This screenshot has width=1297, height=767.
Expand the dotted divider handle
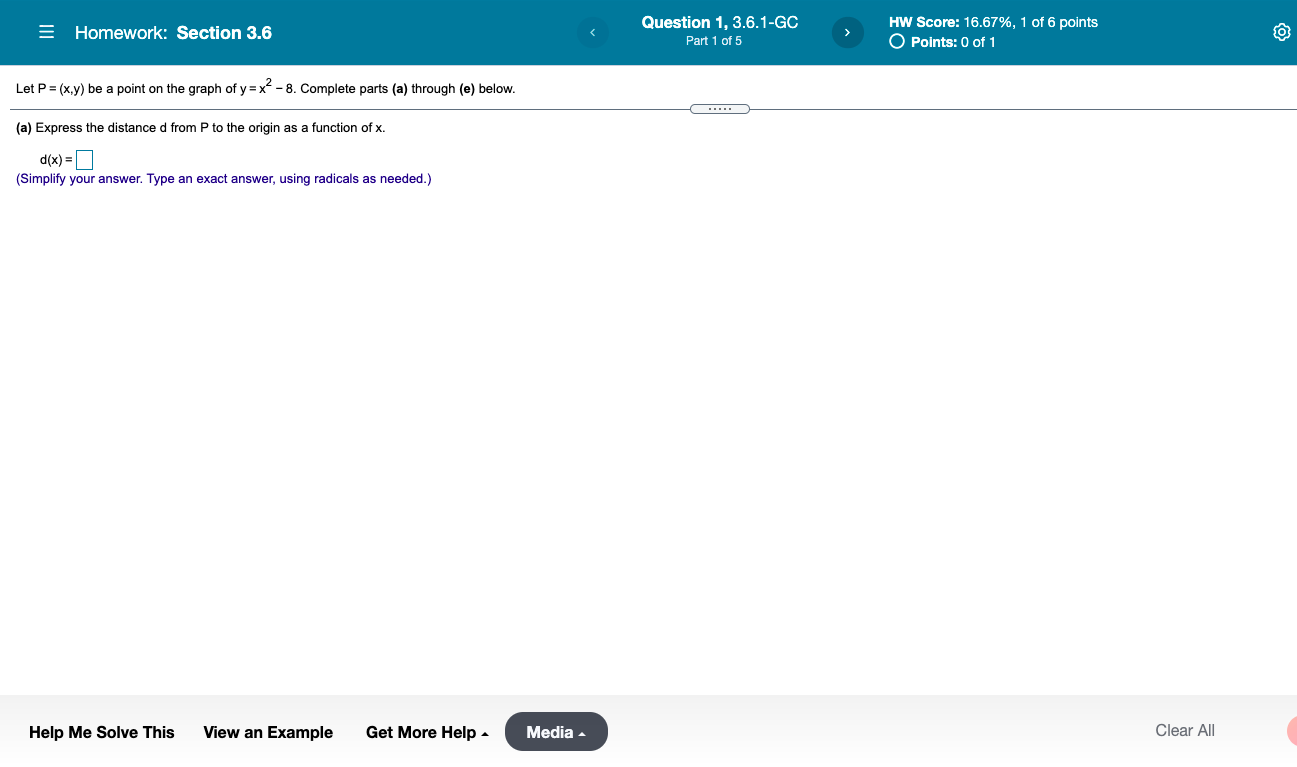(720, 109)
